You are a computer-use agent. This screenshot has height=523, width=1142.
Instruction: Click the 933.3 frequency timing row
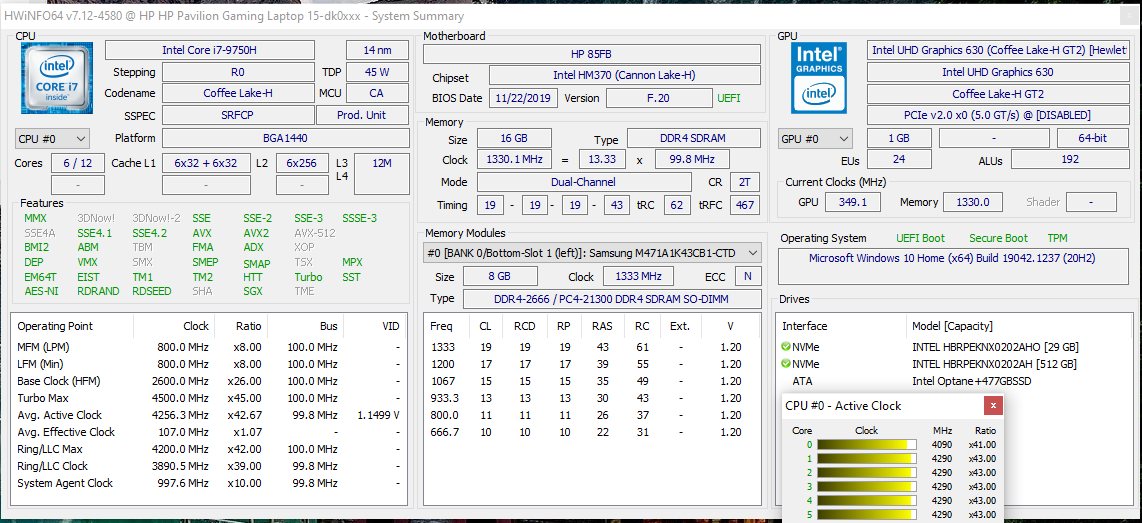pos(592,398)
